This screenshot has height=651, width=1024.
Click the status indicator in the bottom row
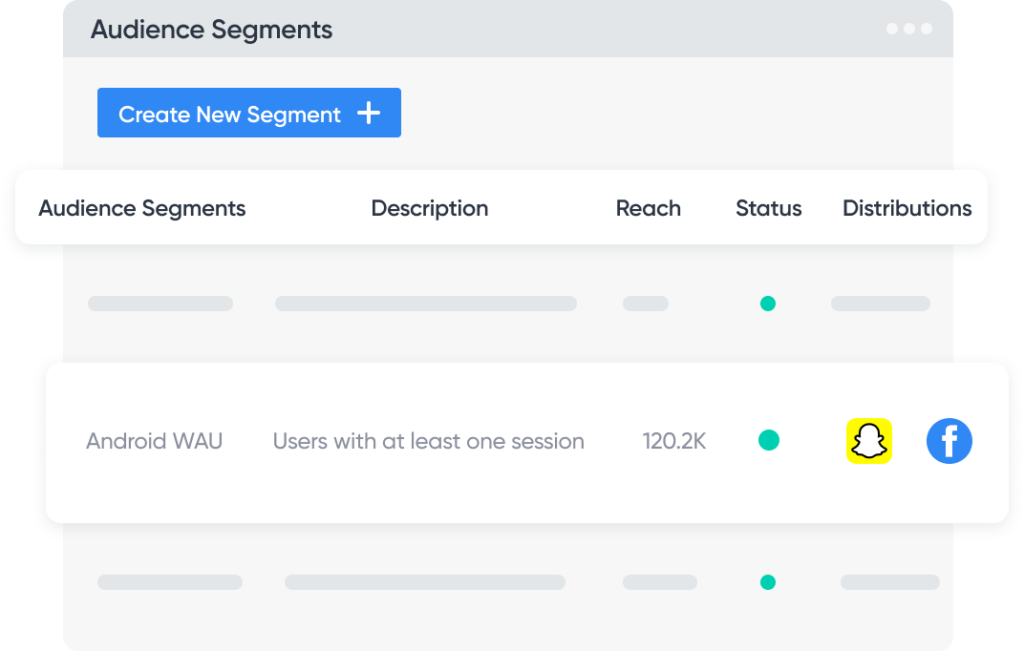coord(768,580)
